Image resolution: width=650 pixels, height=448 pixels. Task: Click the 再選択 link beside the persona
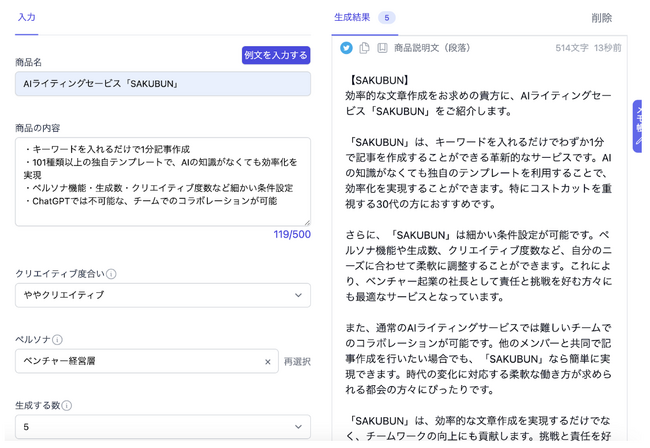297,362
